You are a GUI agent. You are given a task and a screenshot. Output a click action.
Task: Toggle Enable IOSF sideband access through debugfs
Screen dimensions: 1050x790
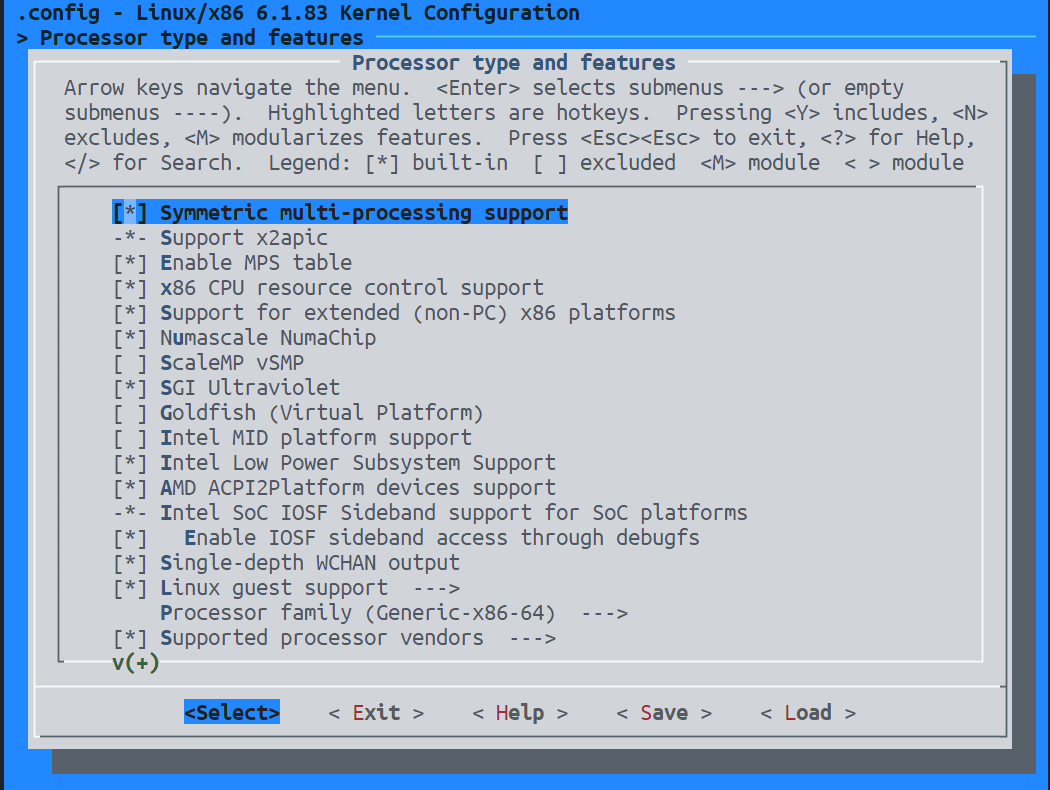click(130, 538)
